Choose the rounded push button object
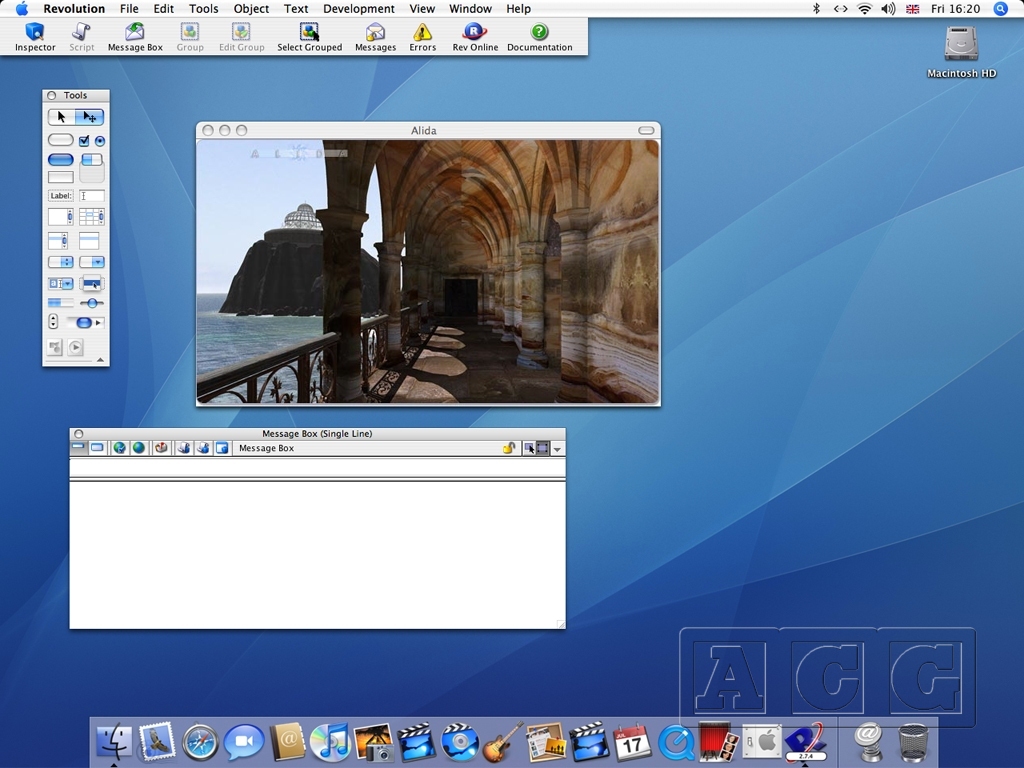 (61, 140)
